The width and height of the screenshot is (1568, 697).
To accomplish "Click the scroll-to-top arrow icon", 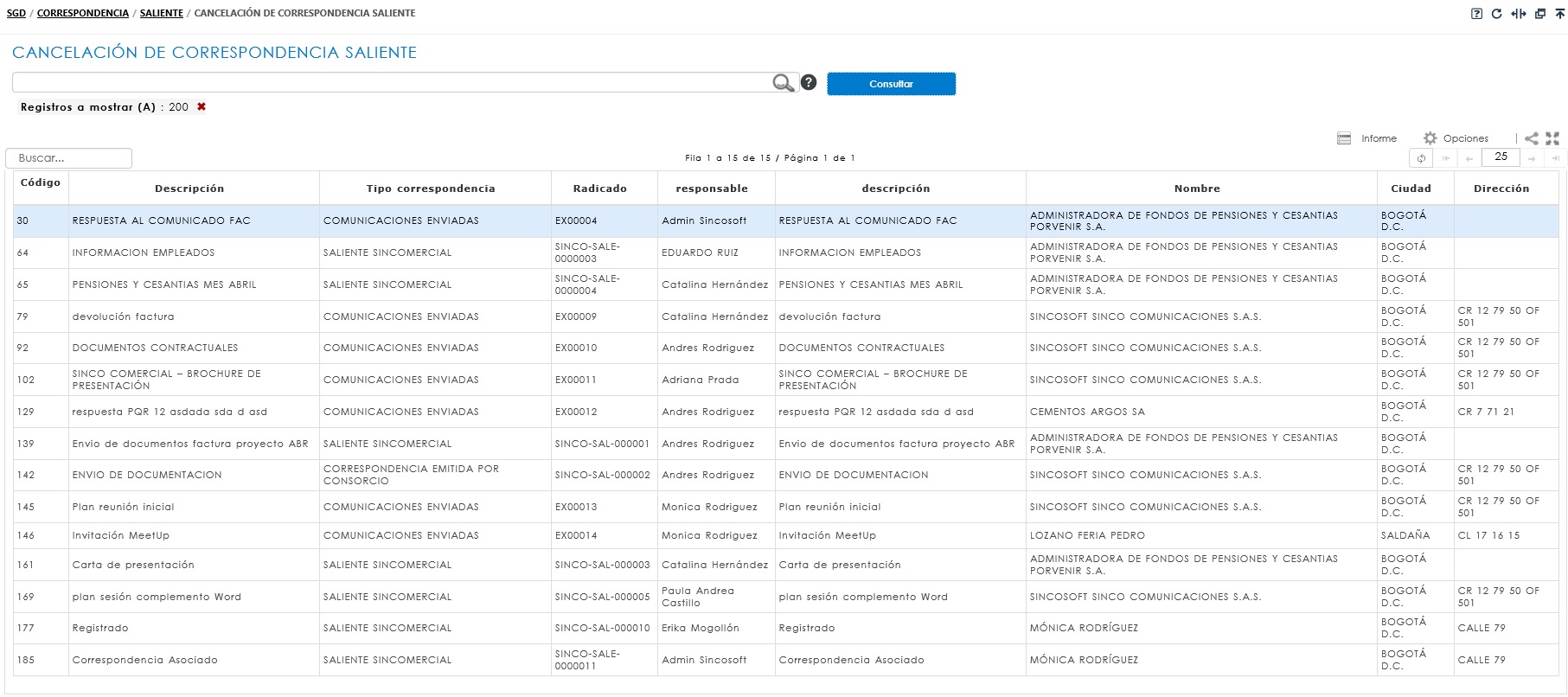I will 1560,14.
